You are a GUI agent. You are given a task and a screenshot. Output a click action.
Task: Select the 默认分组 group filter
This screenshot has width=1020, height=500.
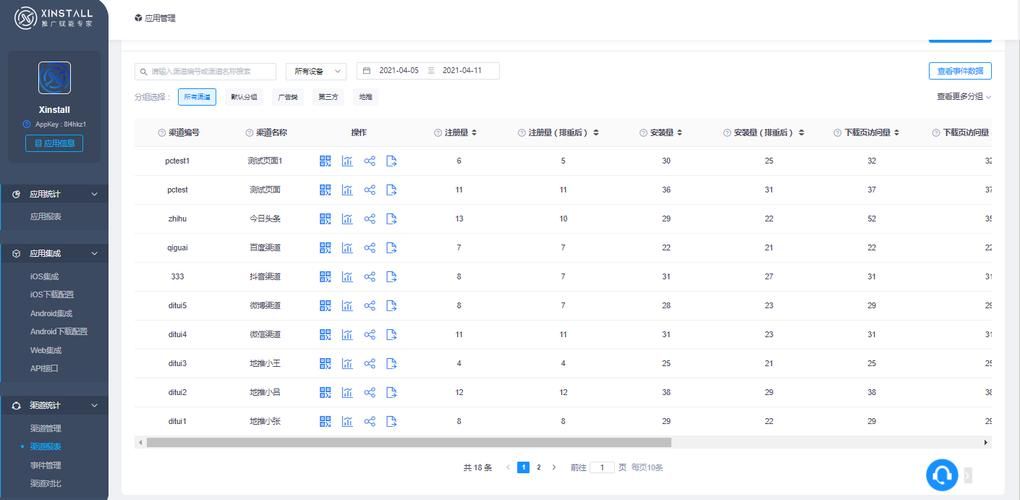click(243, 97)
